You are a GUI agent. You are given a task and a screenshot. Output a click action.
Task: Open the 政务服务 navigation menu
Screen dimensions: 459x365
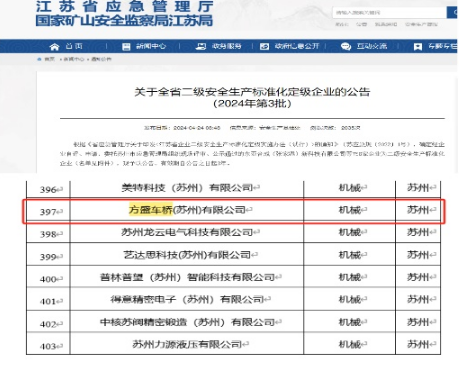[226, 46]
